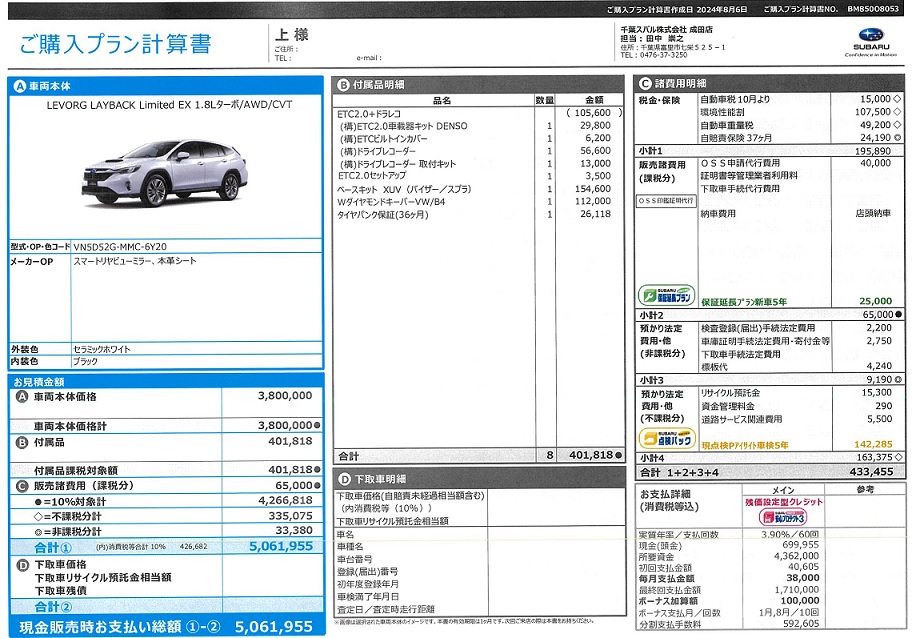This screenshot has height=638, width=912.
Task: Click the 検査登録手続法定費用 amount 2,200
Action: point(879,328)
